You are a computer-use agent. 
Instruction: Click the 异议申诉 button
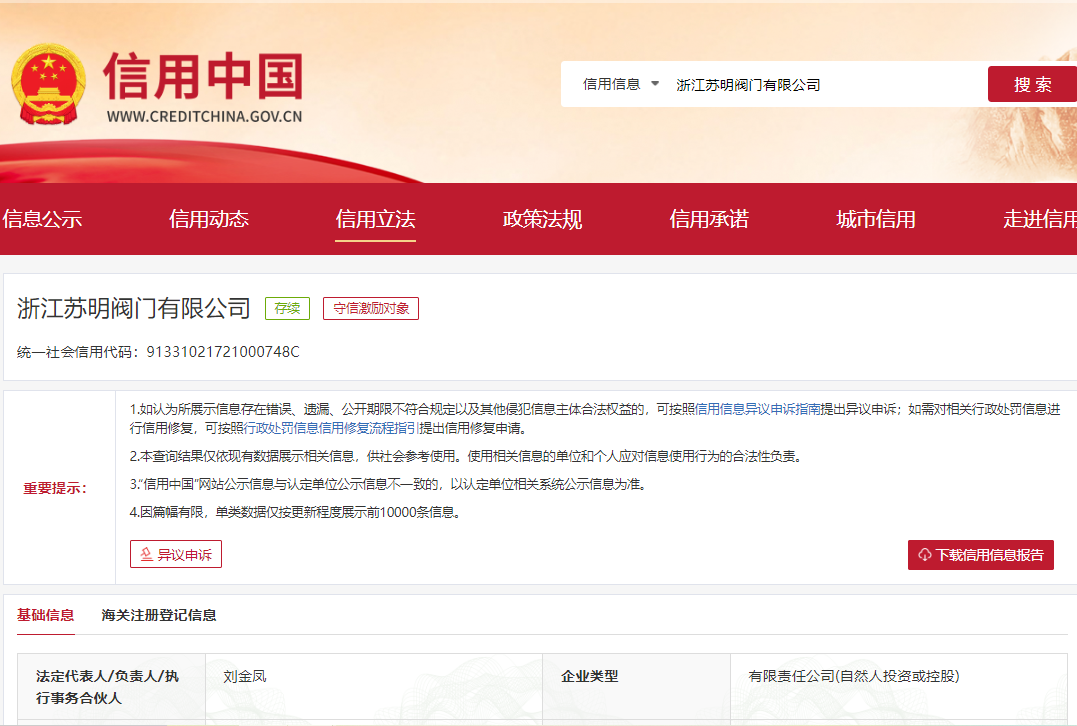tap(176, 554)
